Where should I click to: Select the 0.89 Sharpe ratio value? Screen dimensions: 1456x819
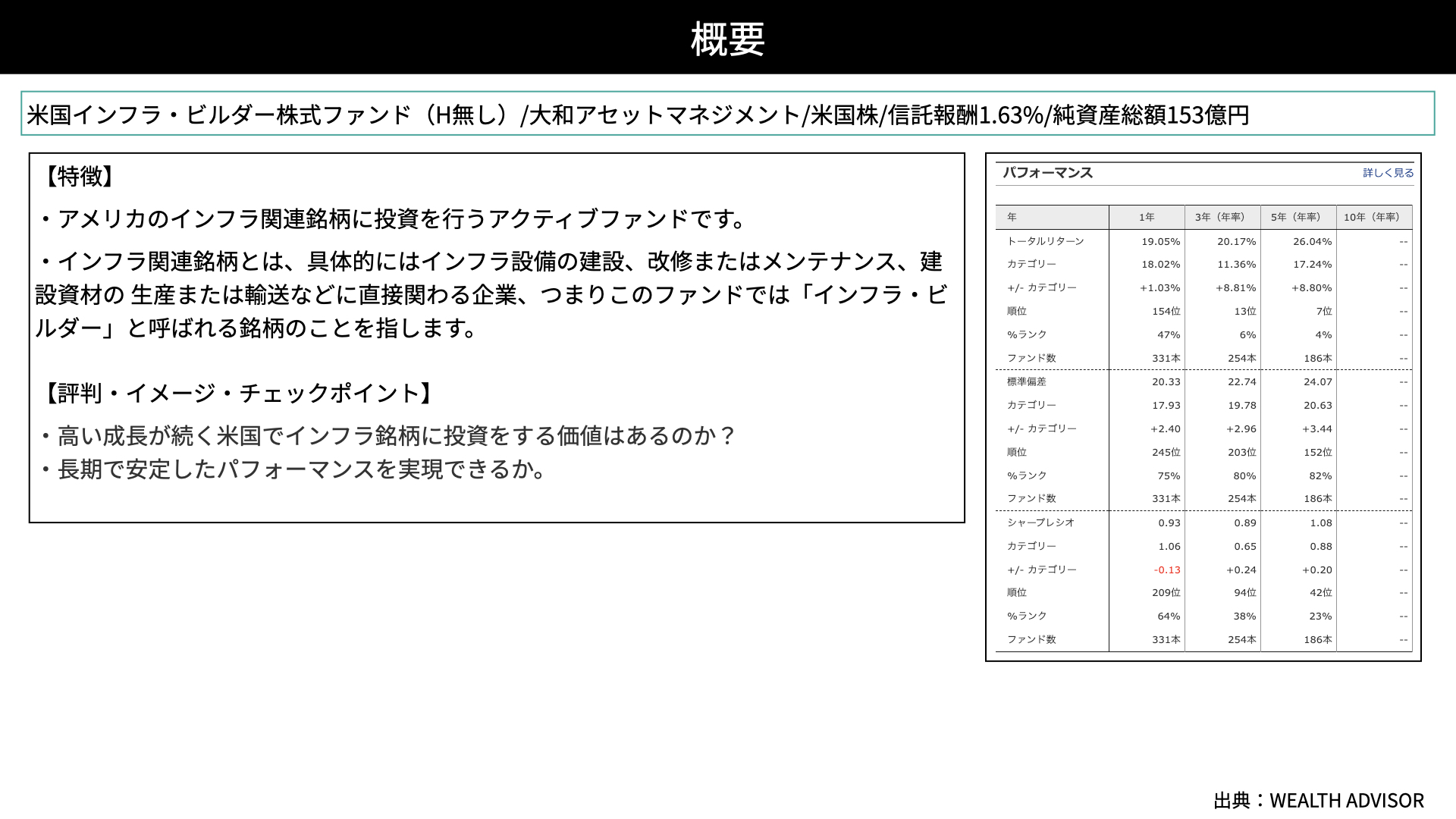pyautogui.click(x=1244, y=523)
